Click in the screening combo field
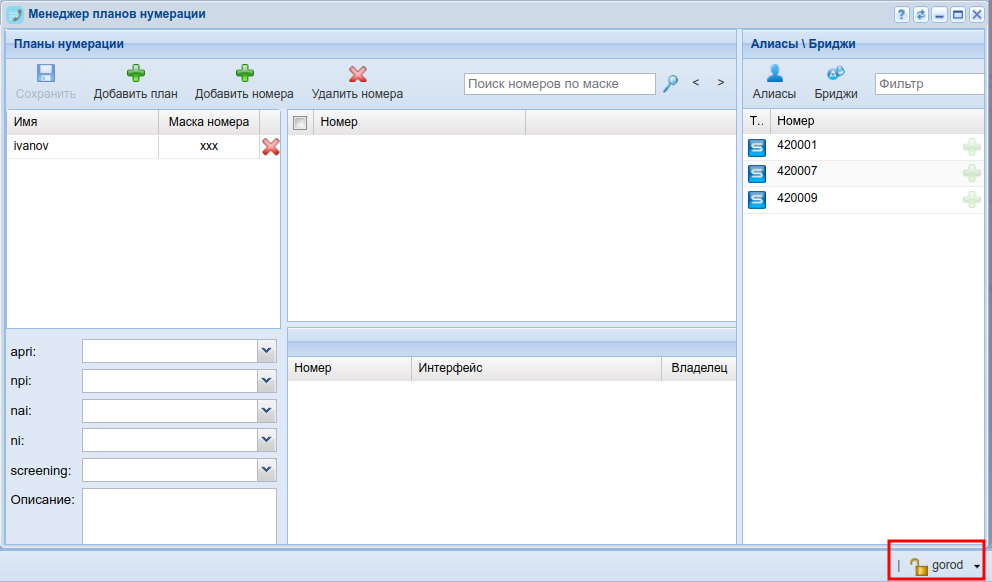 click(x=170, y=470)
